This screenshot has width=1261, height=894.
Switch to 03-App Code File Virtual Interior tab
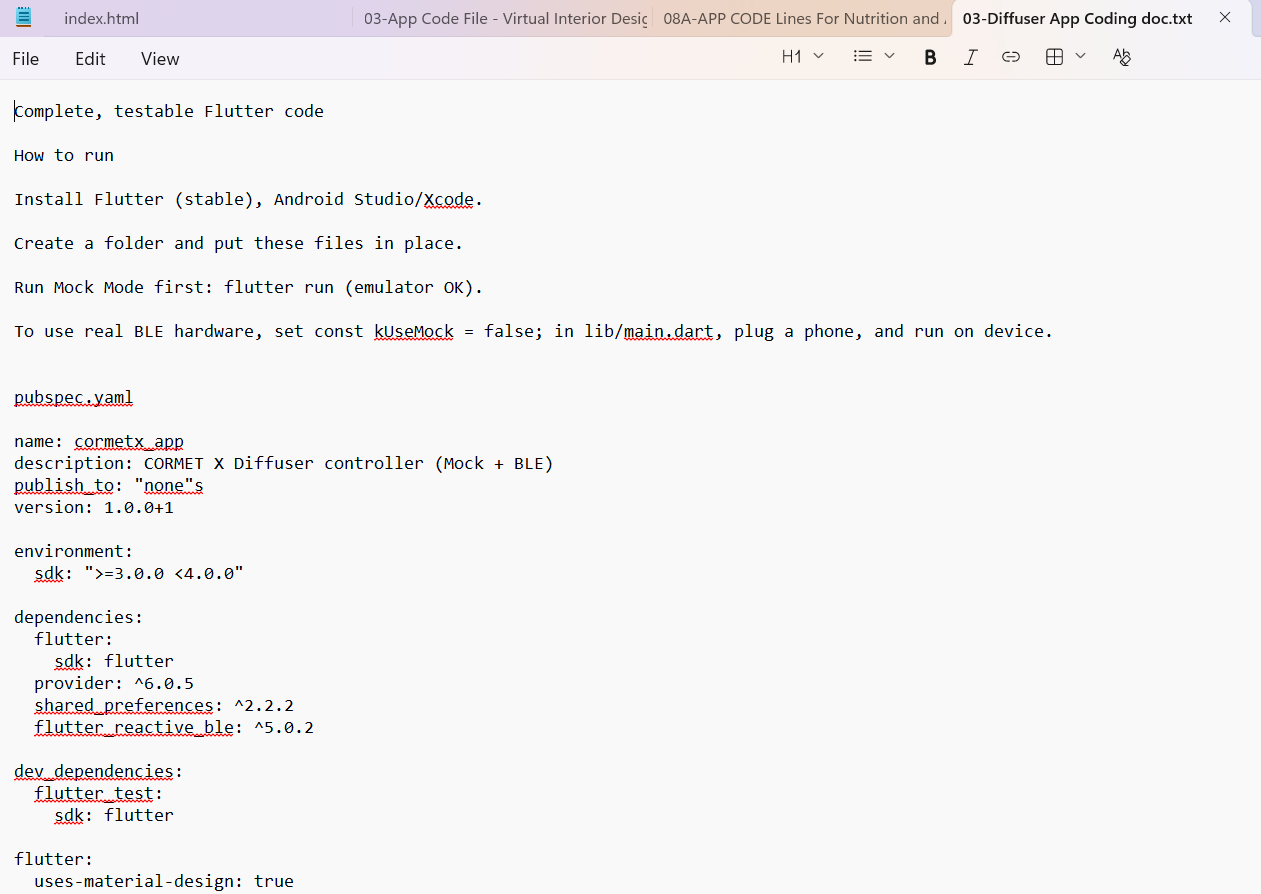click(503, 18)
